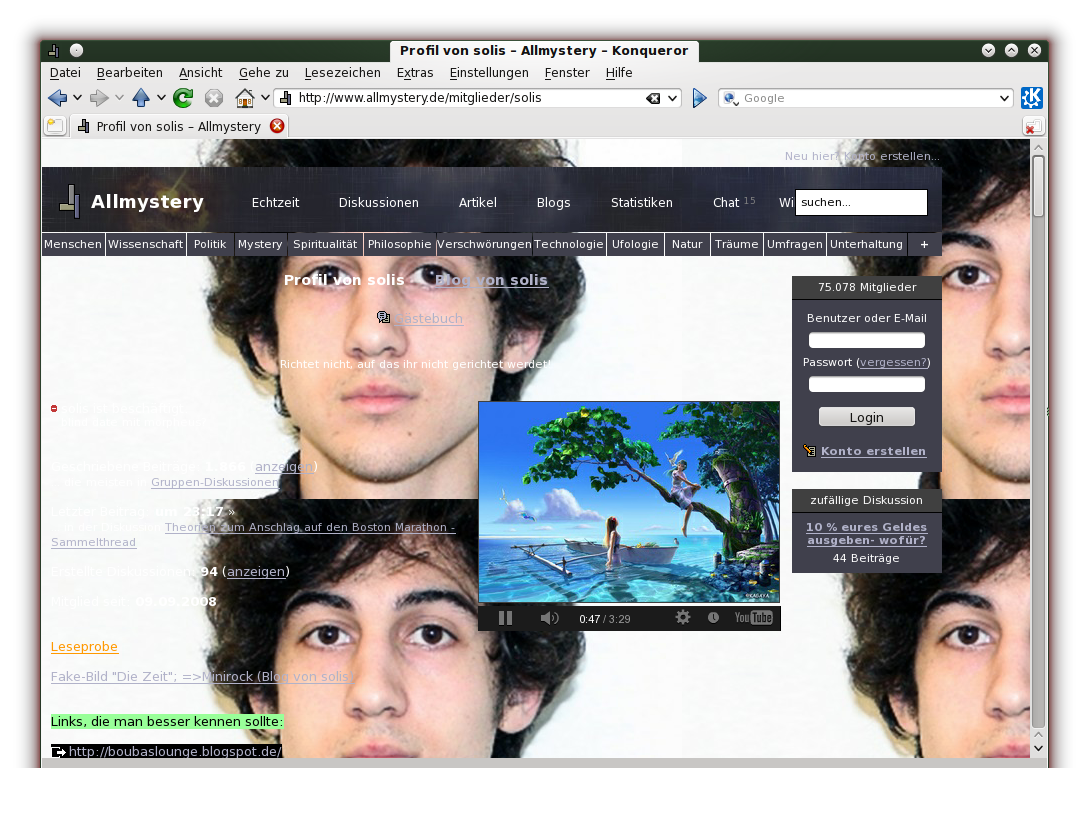Viewport: 1089px width, 823px height.
Task: Click the Gästebuch icon
Action: pyautogui.click(x=383, y=317)
